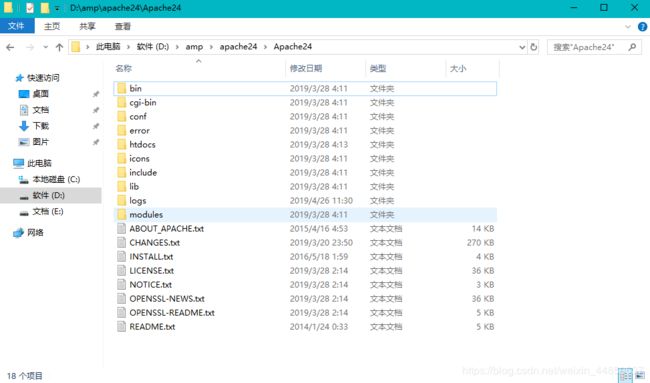This screenshot has height=383, width=650.
Task: Click the 2019/4/26 11:30 logs date
Action: point(321,201)
